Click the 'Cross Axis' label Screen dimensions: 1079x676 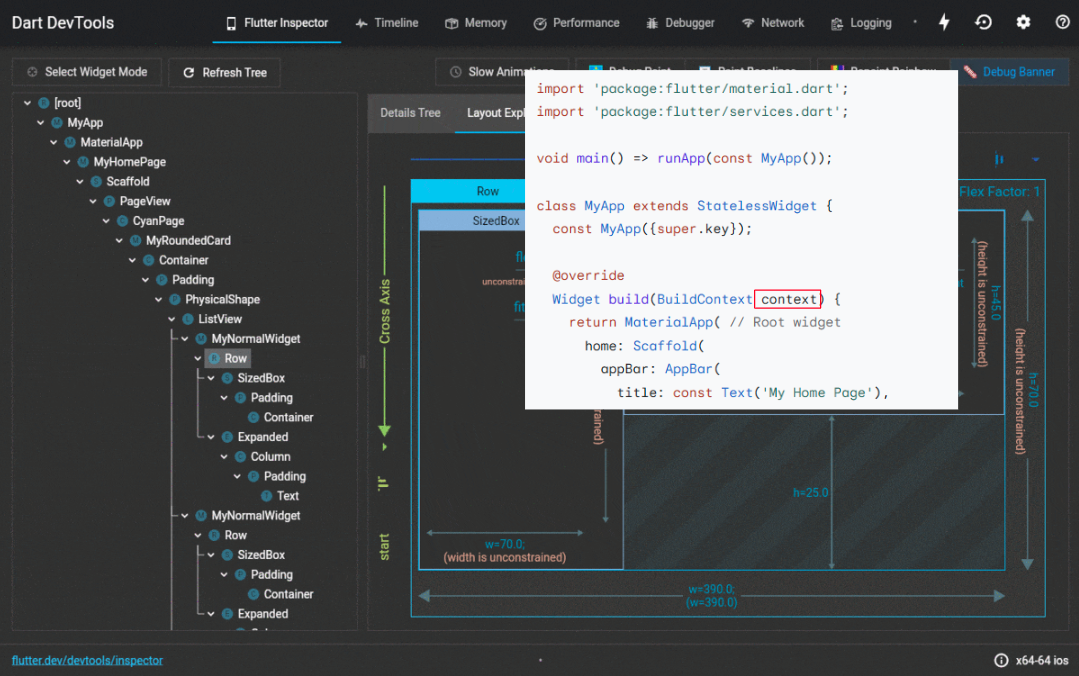coord(385,312)
